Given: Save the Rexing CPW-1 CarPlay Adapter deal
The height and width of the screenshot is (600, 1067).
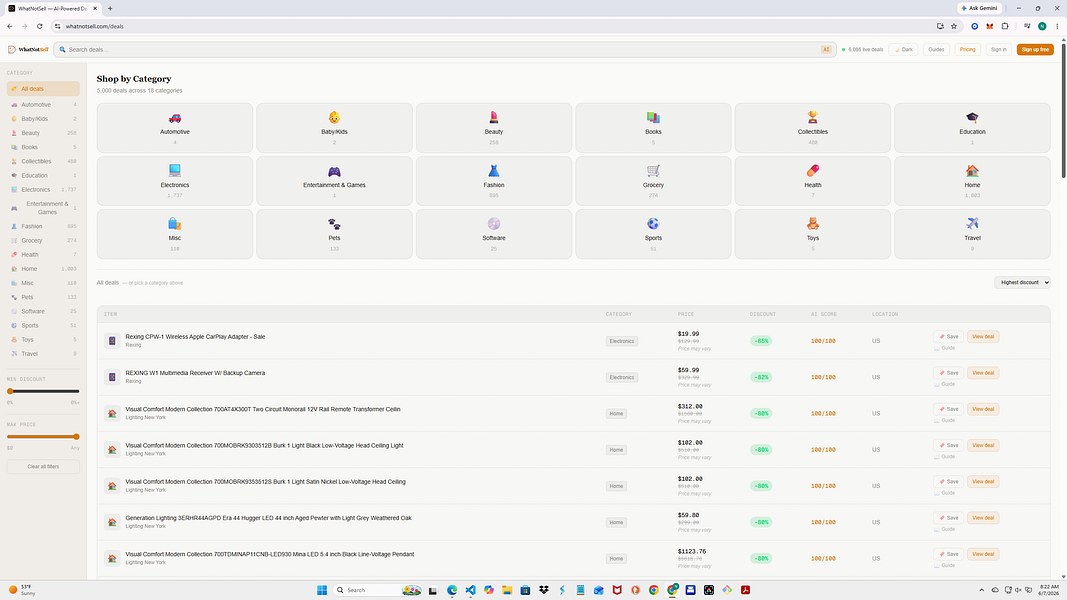Looking at the screenshot, I should [x=948, y=337].
